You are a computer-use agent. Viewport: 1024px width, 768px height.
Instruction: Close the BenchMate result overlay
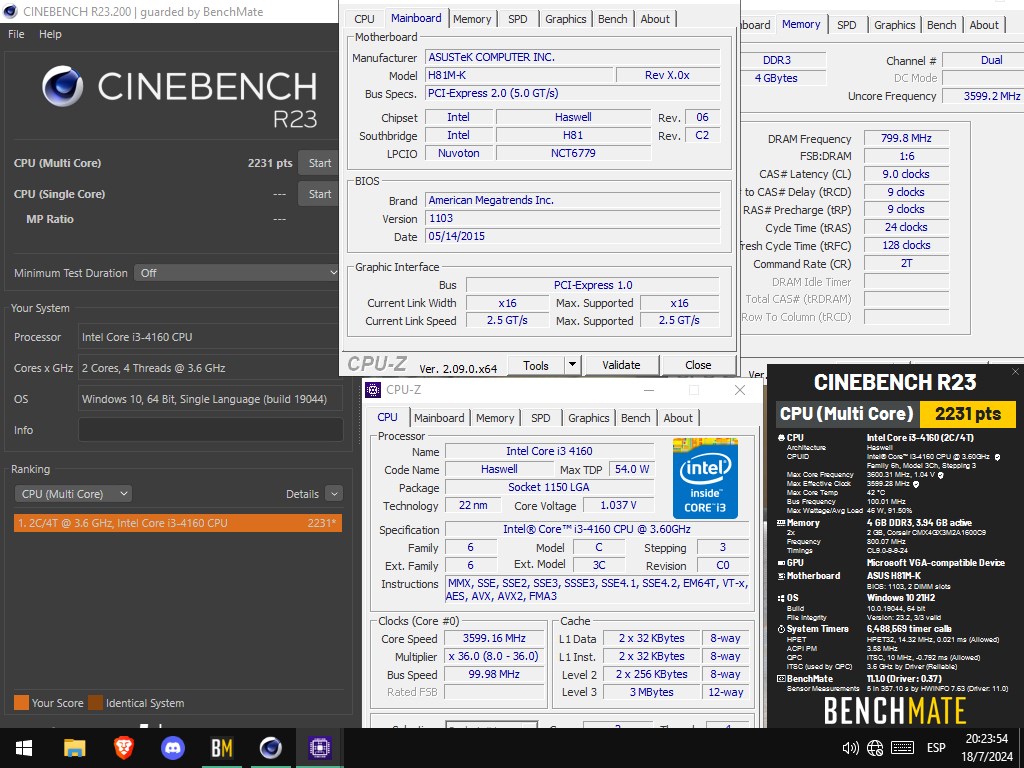click(x=1015, y=372)
